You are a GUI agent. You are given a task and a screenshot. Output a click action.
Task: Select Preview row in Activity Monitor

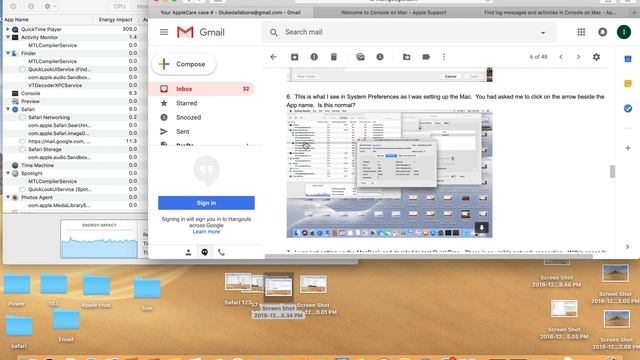coord(76,101)
